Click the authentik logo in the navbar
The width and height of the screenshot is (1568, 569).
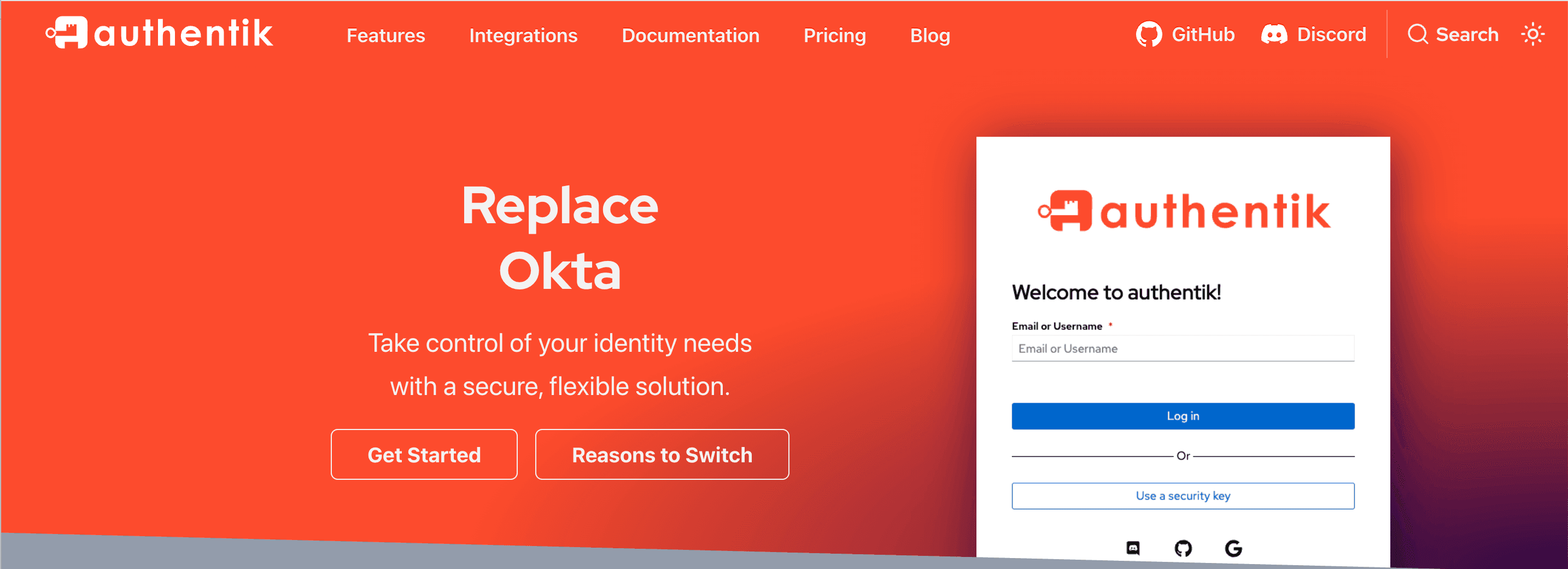[160, 33]
